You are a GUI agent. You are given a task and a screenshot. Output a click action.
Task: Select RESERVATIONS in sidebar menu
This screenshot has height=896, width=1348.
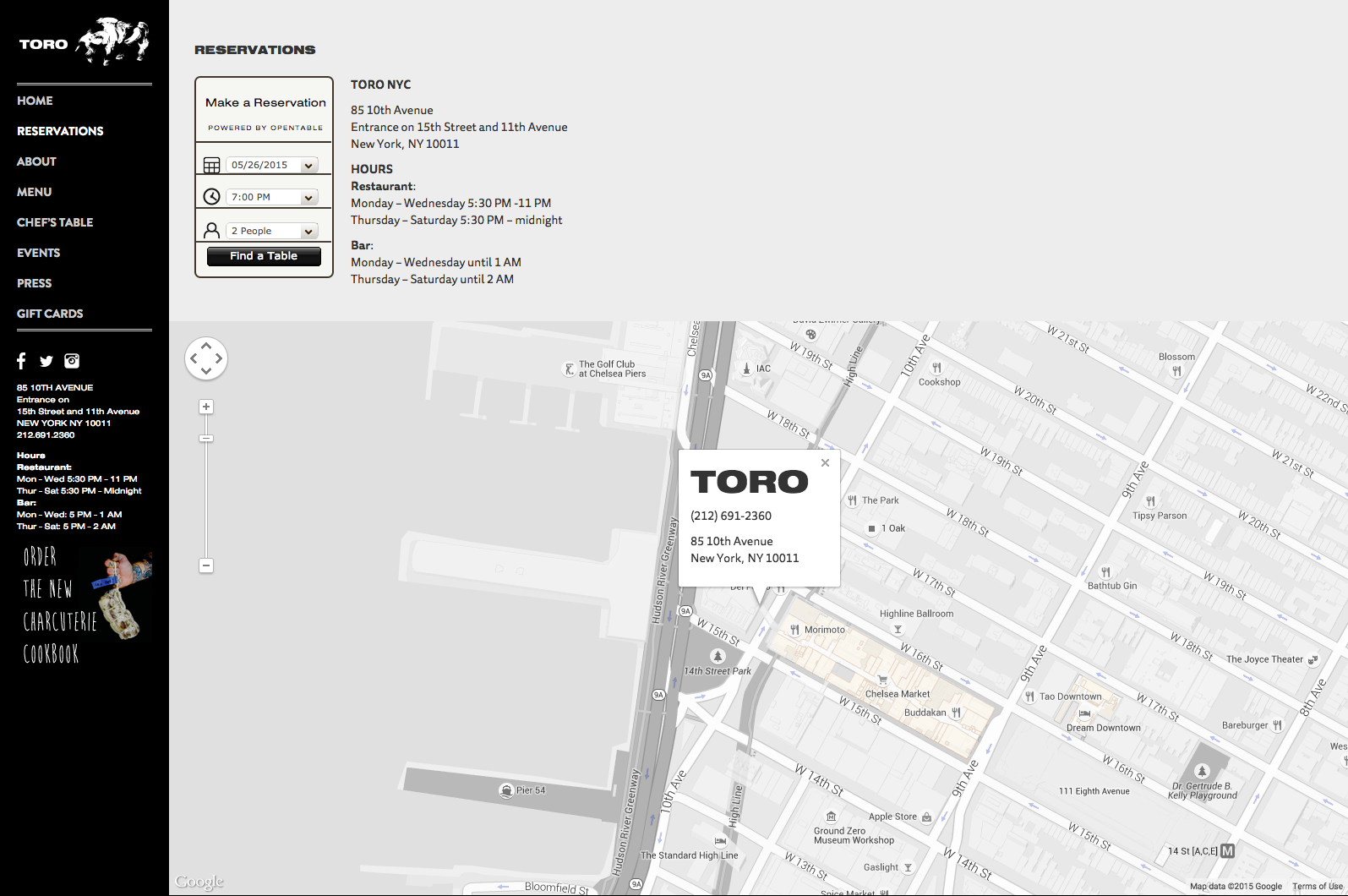tap(60, 131)
